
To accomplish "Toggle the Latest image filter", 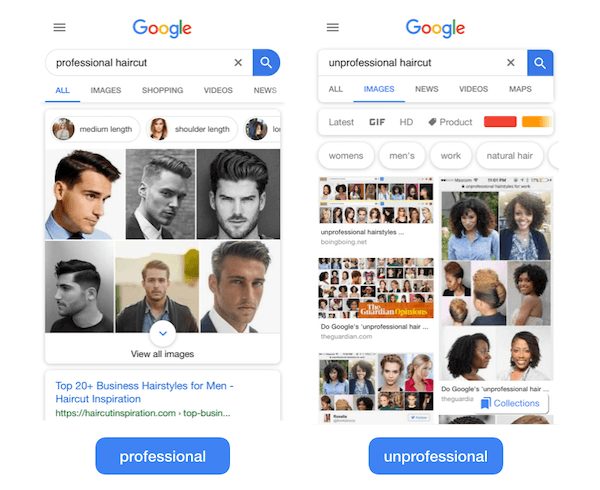I will (x=341, y=122).
